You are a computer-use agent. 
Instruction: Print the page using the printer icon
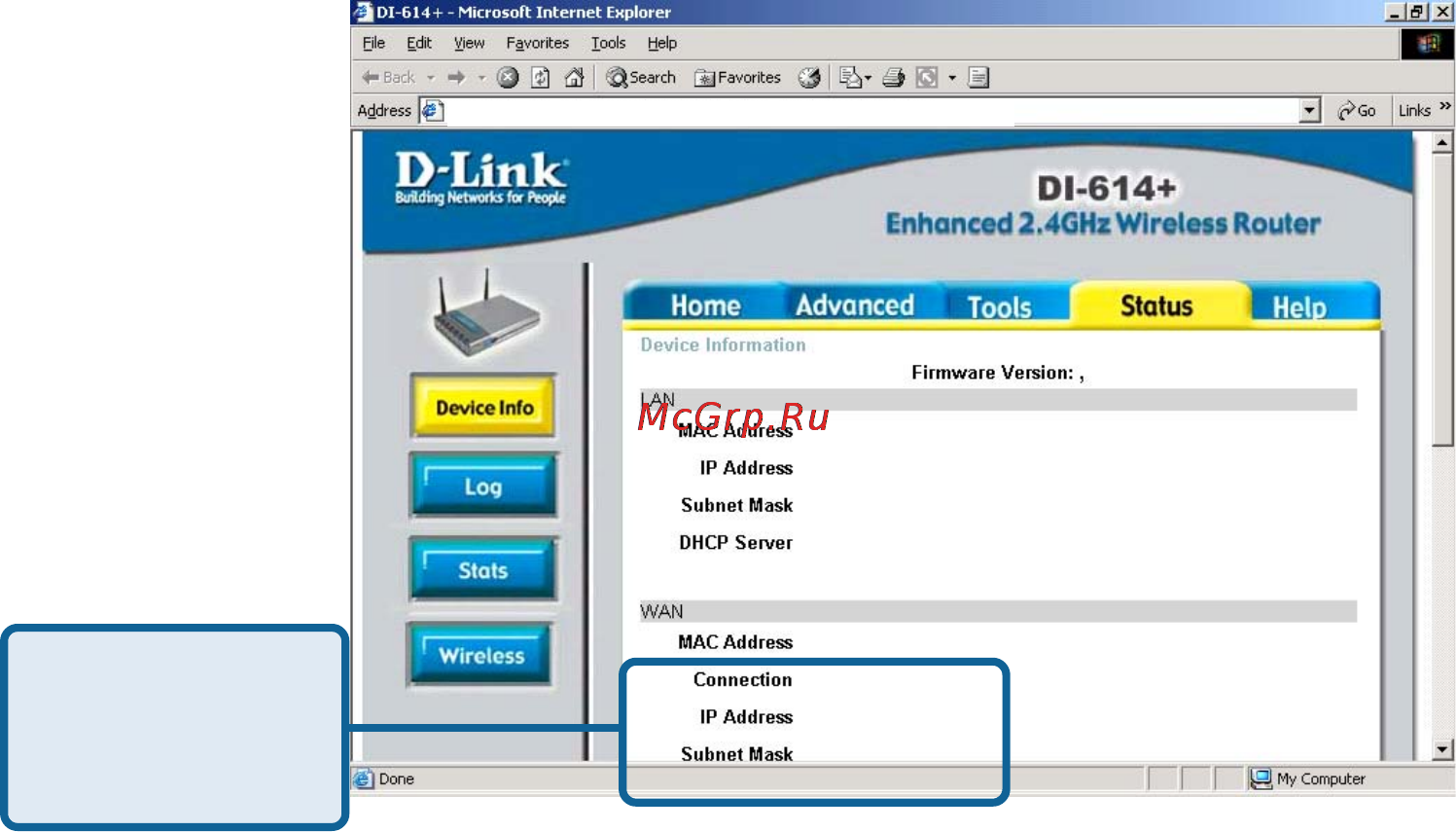894,78
